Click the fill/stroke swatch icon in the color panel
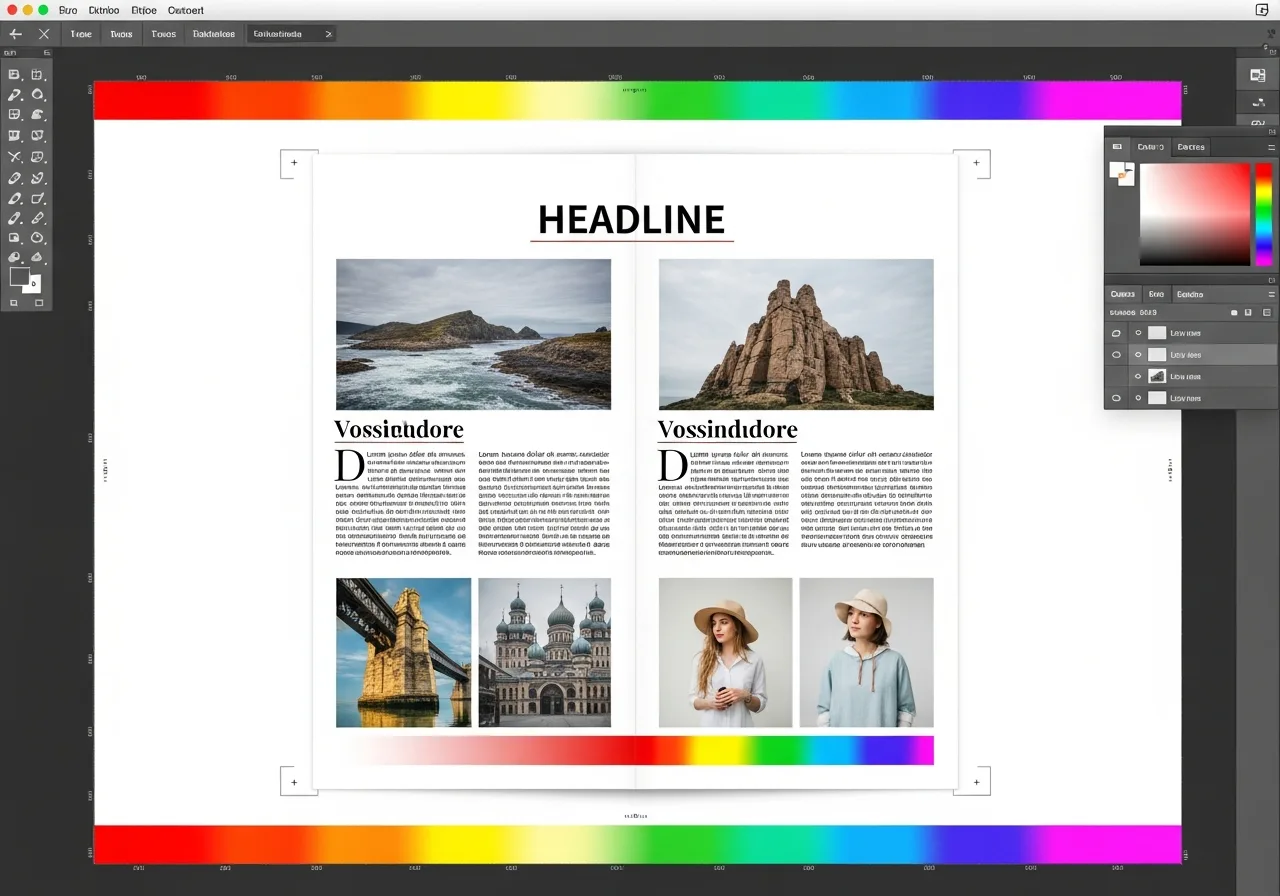 (1122, 173)
